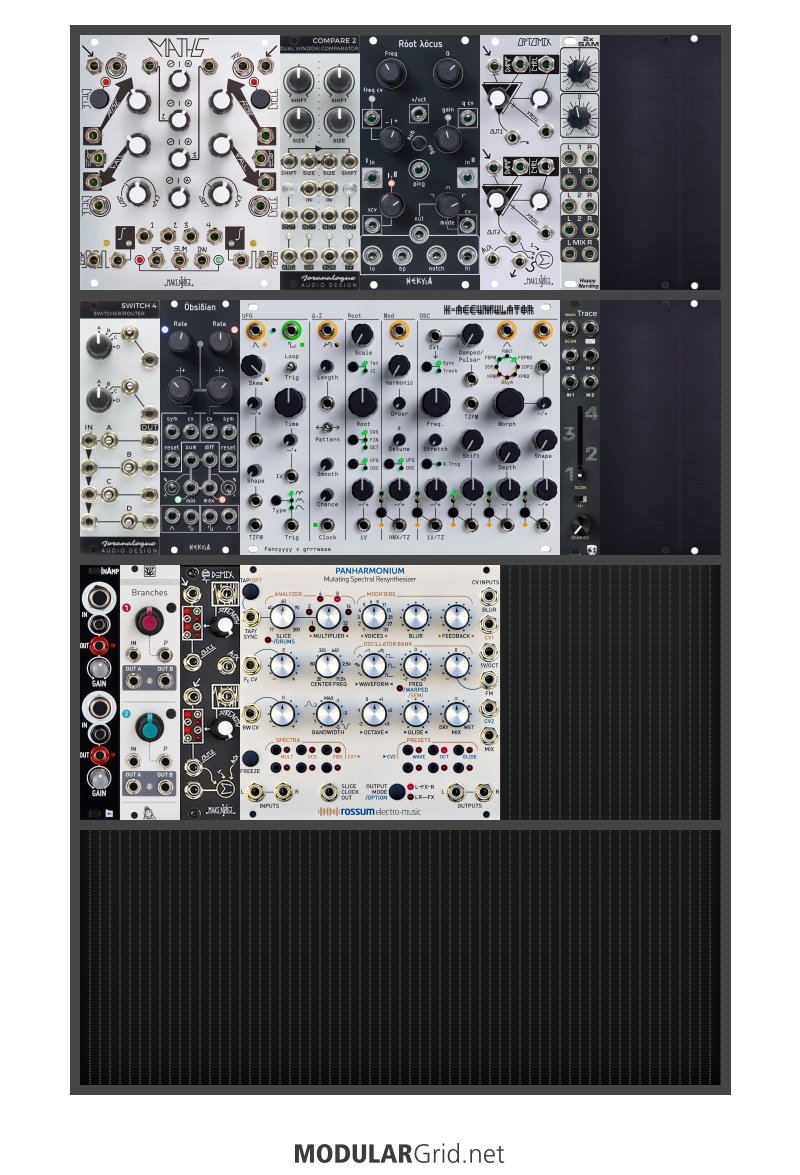The width and height of the screenshot is (800, 1175).
Task: Click the diff jack on Obsidian
Action: pyautogui.click(x=210, y=460)
